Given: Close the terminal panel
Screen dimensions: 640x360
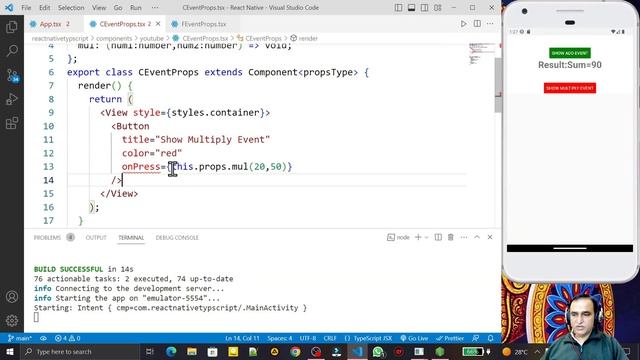Looking at the screenshot, I should coord(490,237).
